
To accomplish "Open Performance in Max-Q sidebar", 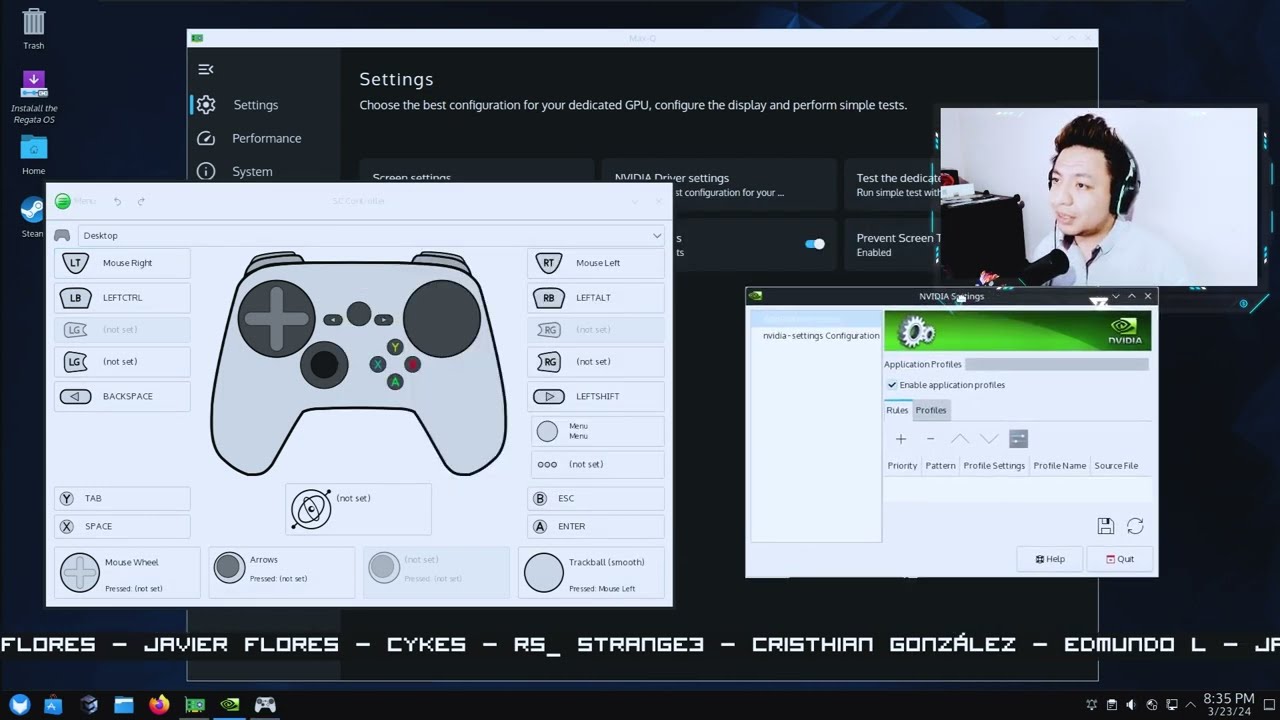I will pyautogui.click(x=266, y=138).
